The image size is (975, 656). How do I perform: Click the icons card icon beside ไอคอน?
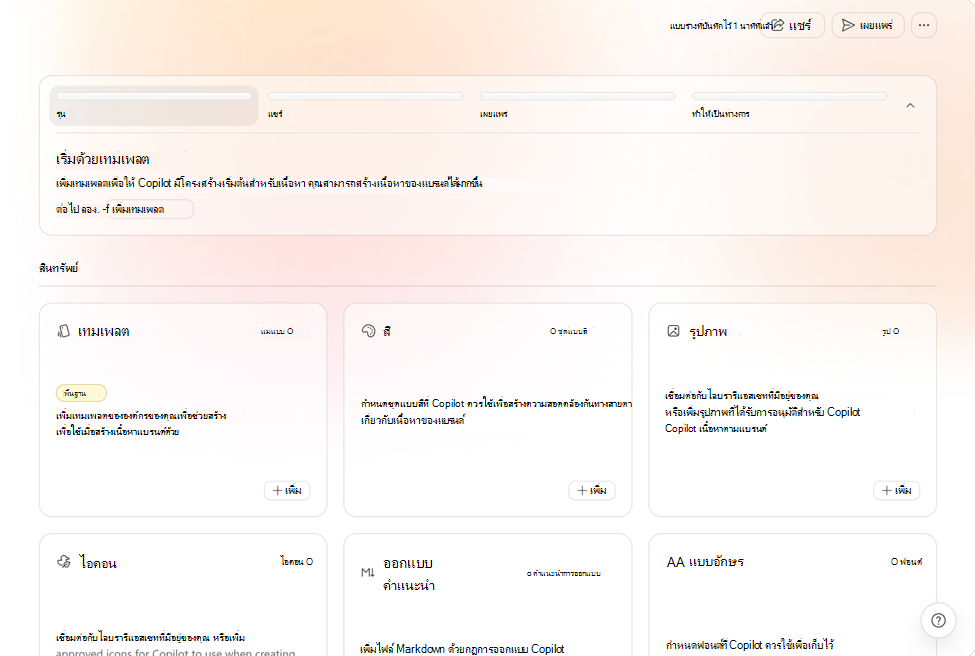pyautogui.click(x=64, y=562)
